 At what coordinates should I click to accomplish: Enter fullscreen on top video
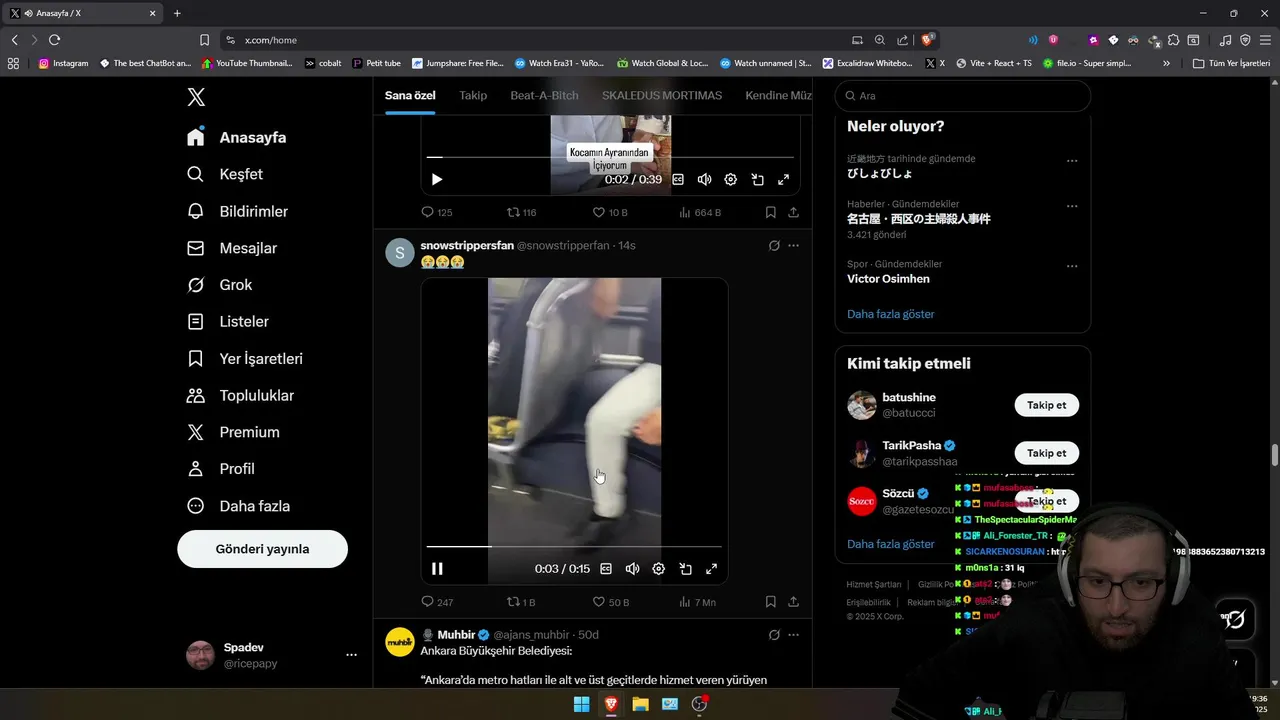click(784, 179)
